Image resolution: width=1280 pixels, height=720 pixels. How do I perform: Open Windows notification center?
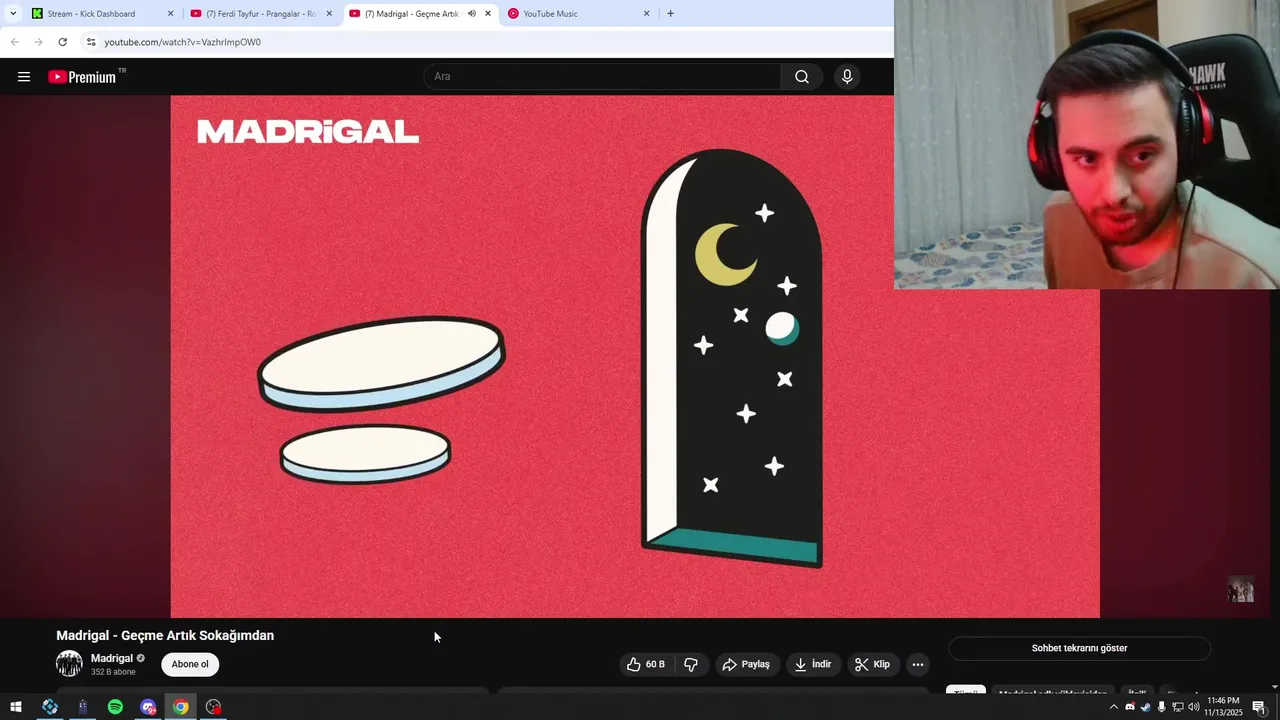[1259, 707]
